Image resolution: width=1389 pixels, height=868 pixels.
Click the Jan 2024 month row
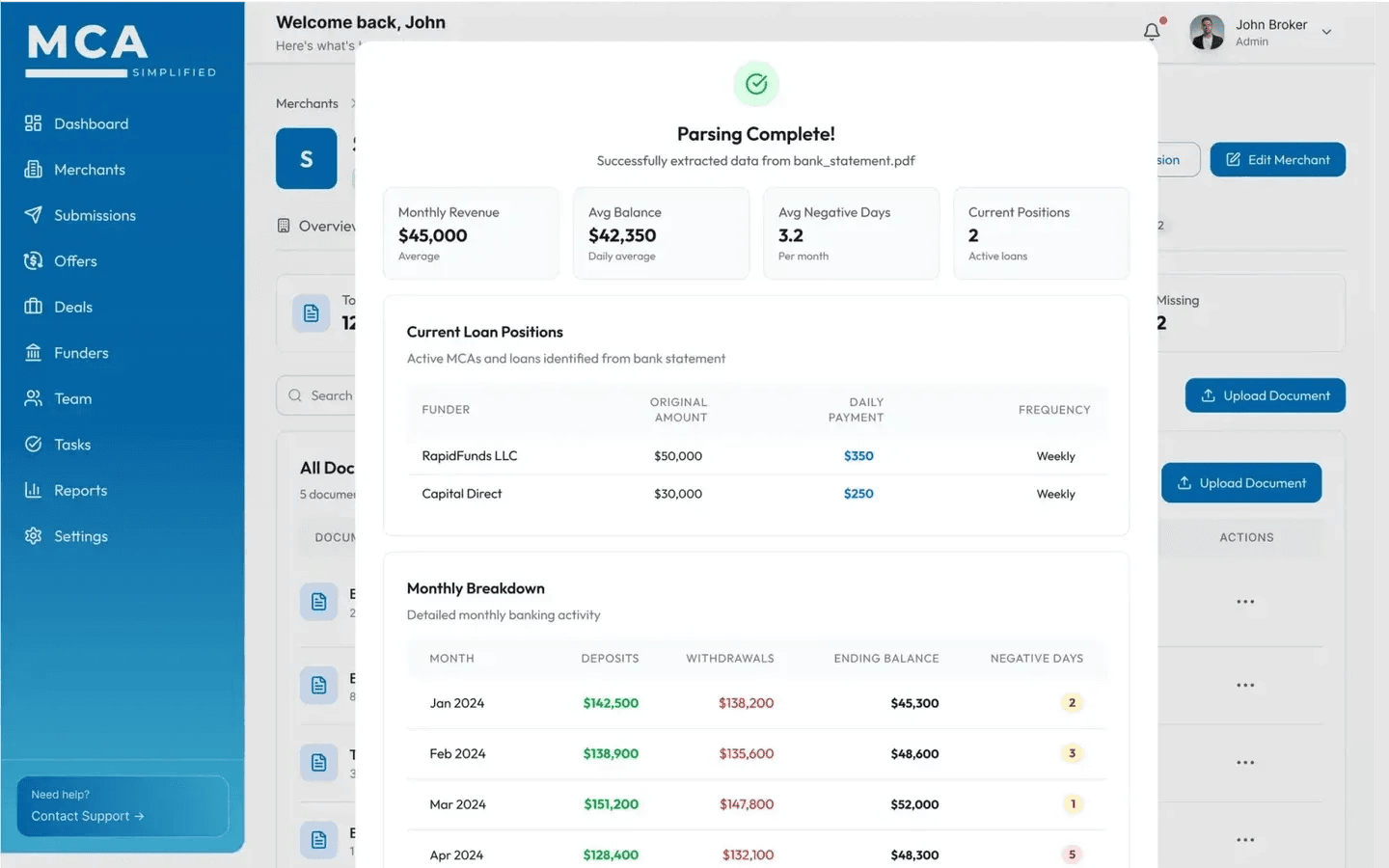point(756,703)
